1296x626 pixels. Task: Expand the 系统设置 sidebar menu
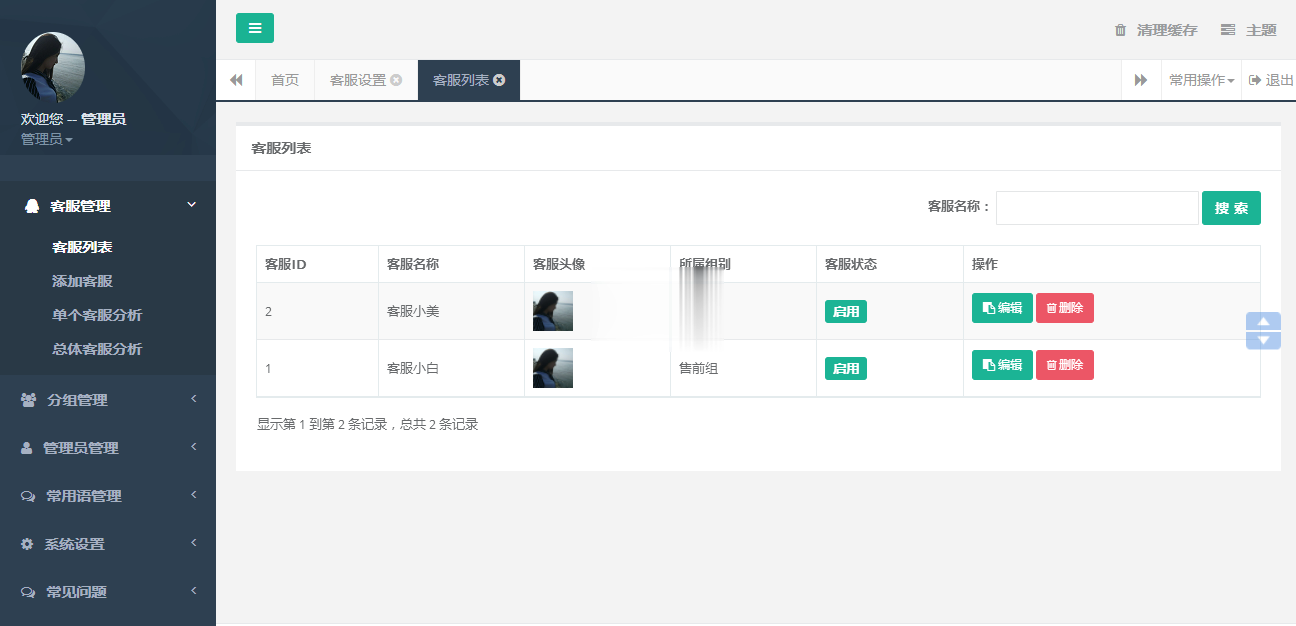[107, 544]
